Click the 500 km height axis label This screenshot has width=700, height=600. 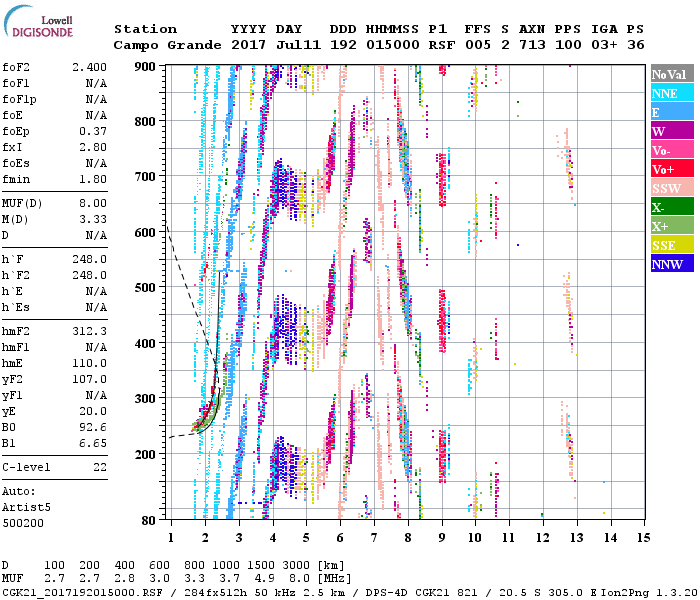145,288
